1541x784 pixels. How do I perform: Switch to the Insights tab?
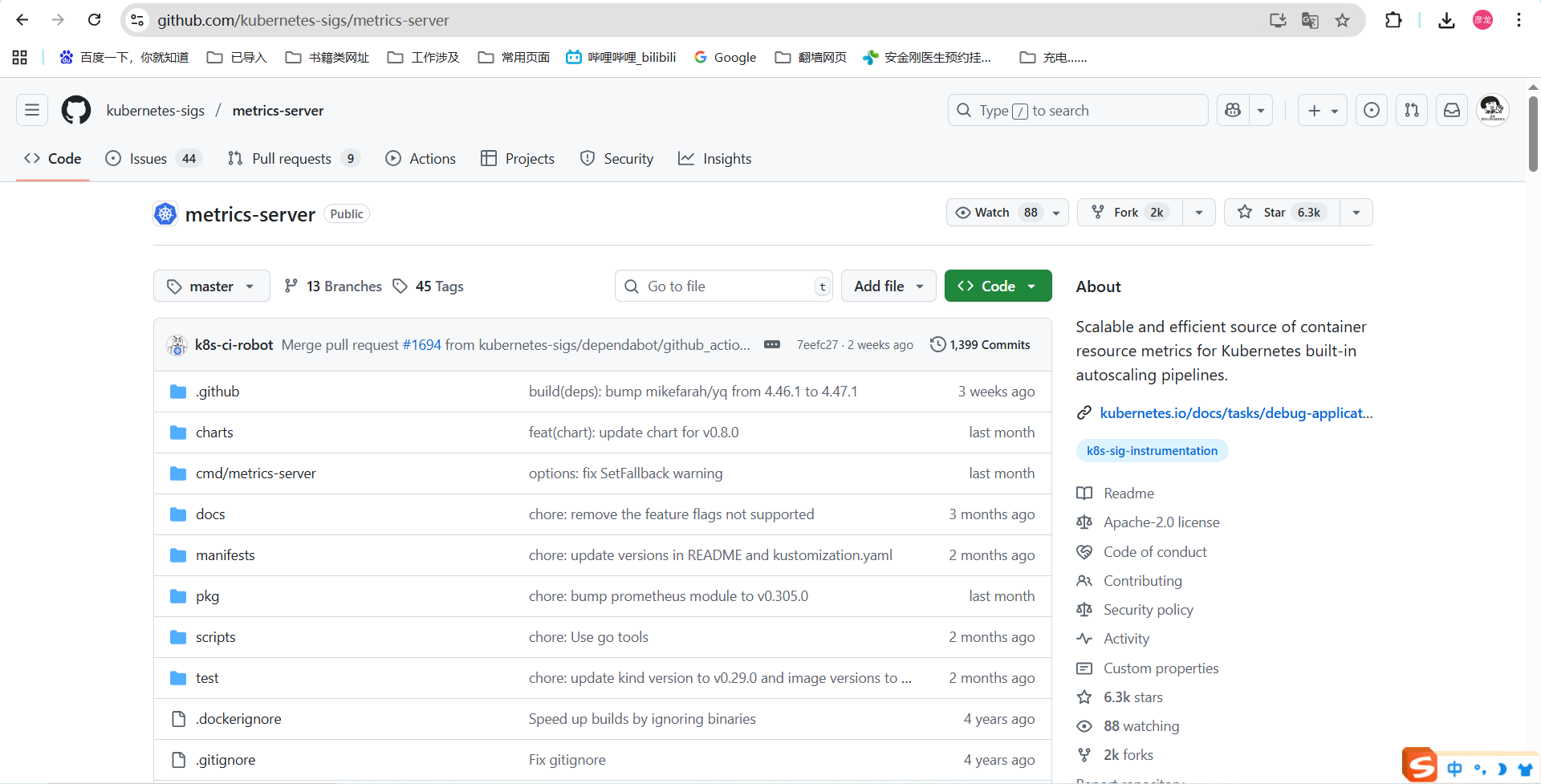click(715, 158)
